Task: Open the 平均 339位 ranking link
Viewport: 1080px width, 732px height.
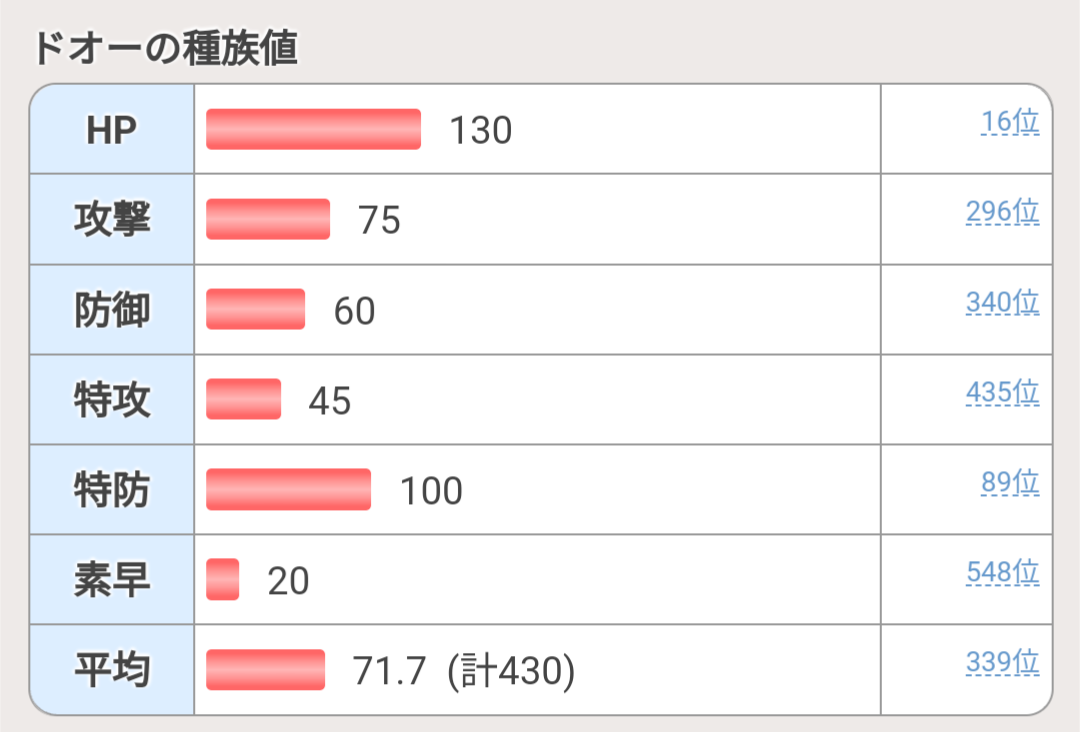Action: click(x=1002, y=662)
